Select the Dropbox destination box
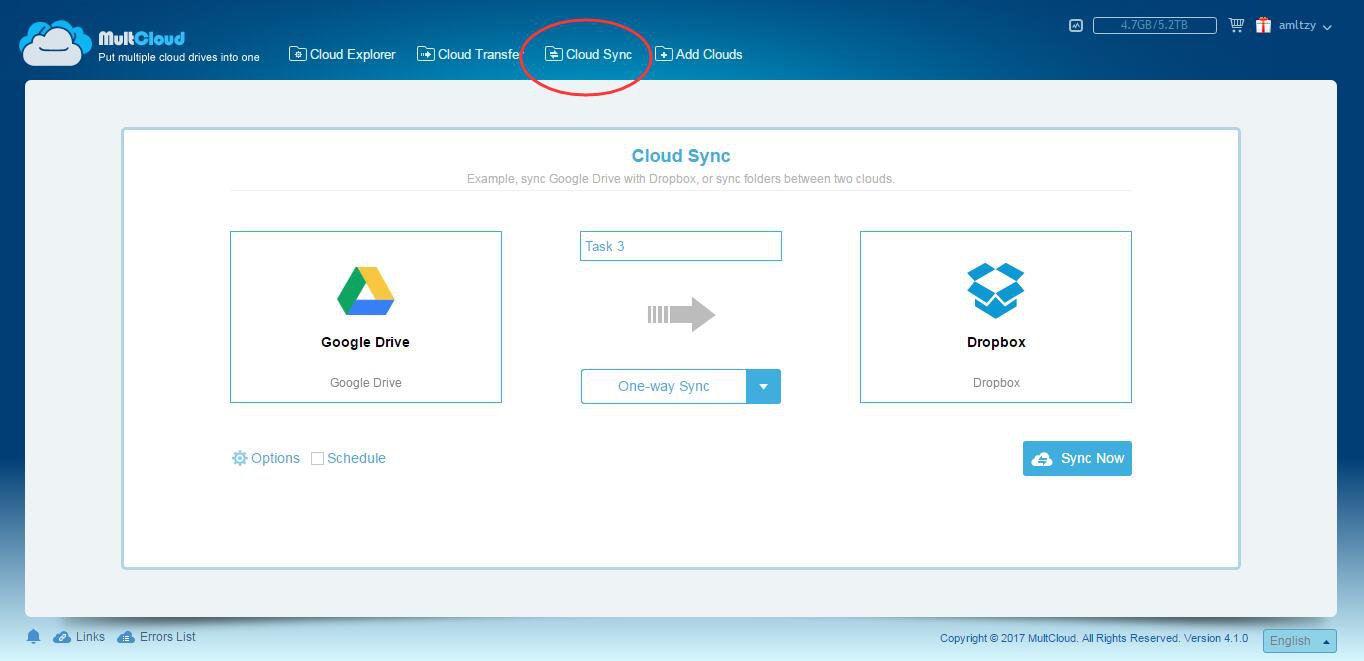Viewport: 1364px width, 661px height. coord(996,317)
